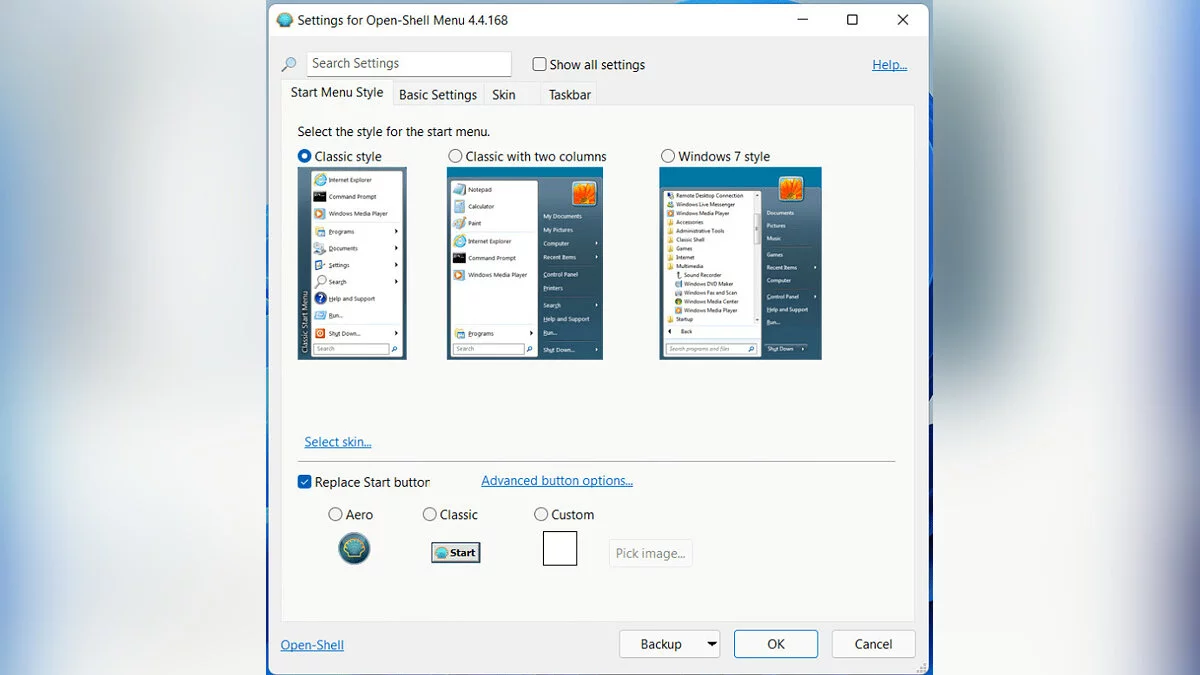This screenshot has height=675, width=1200.
Task: Click the empty Custom button image box
Action: [560, 548]
